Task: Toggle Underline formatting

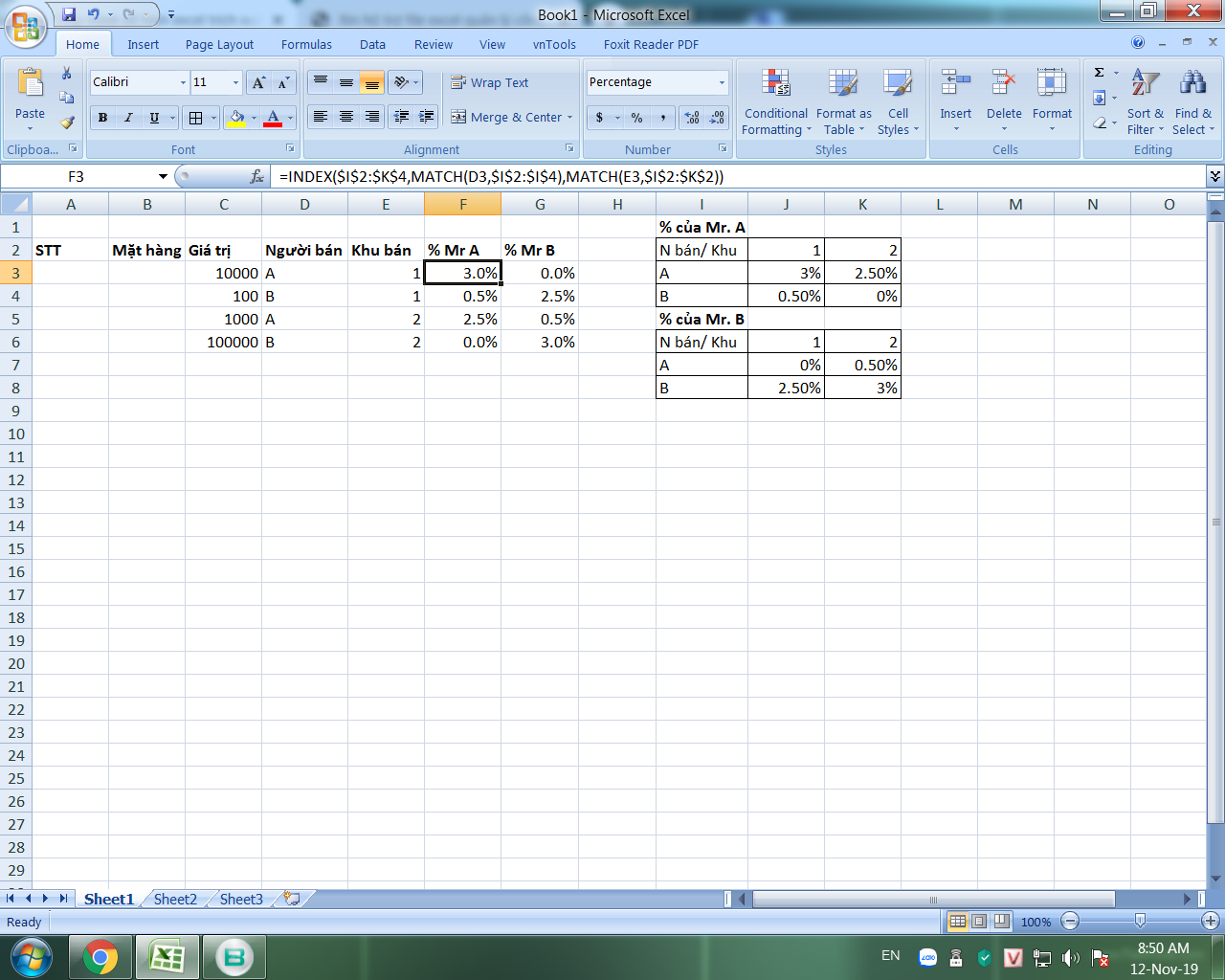Action: (154, 118)
